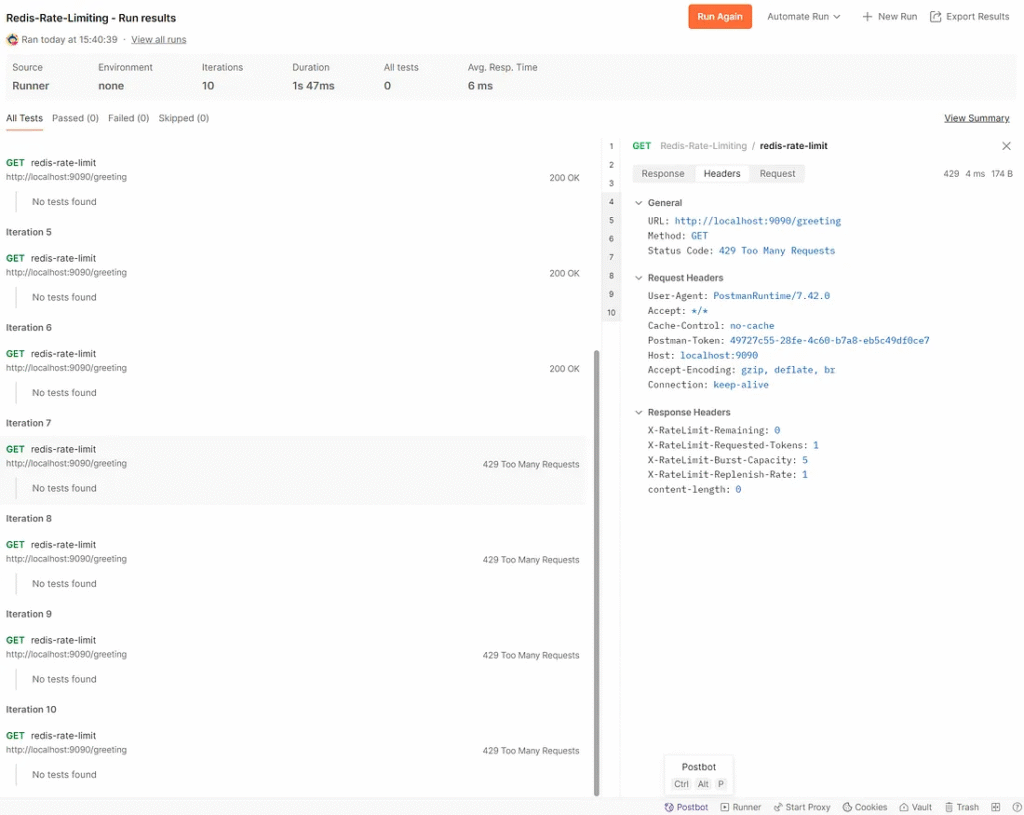
Task: Select the Headers tab in request details
Action: pyautogui.click(x=722, y=174)
